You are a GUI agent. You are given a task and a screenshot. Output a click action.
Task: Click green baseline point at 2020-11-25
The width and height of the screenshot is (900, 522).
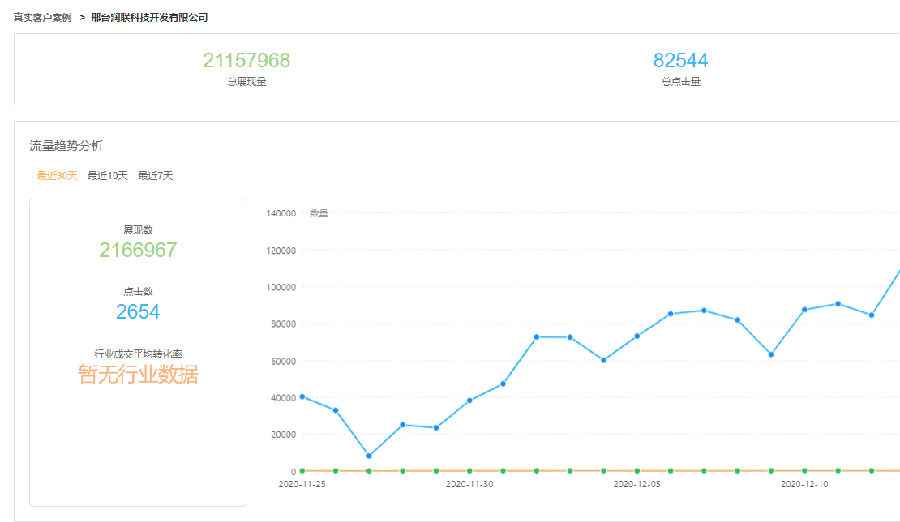pos(302,471)
